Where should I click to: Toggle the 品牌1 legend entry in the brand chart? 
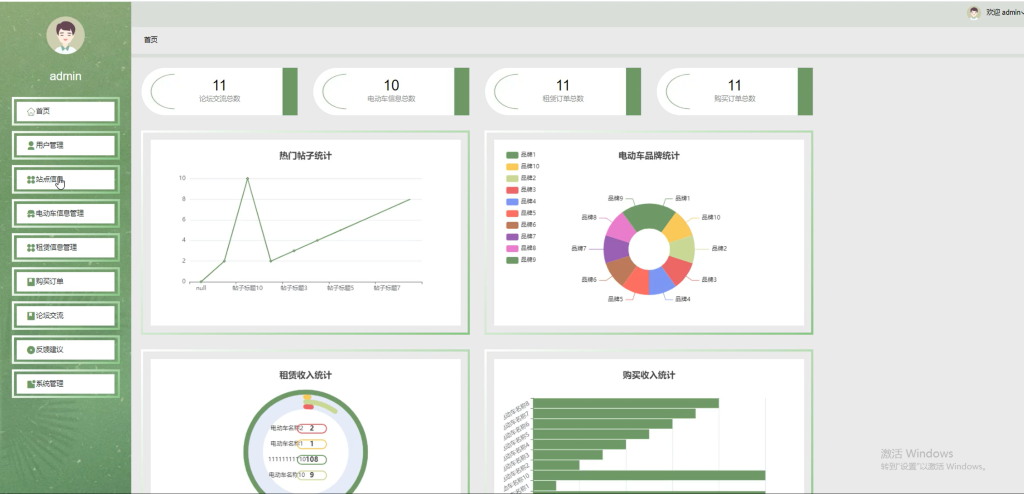520,155
